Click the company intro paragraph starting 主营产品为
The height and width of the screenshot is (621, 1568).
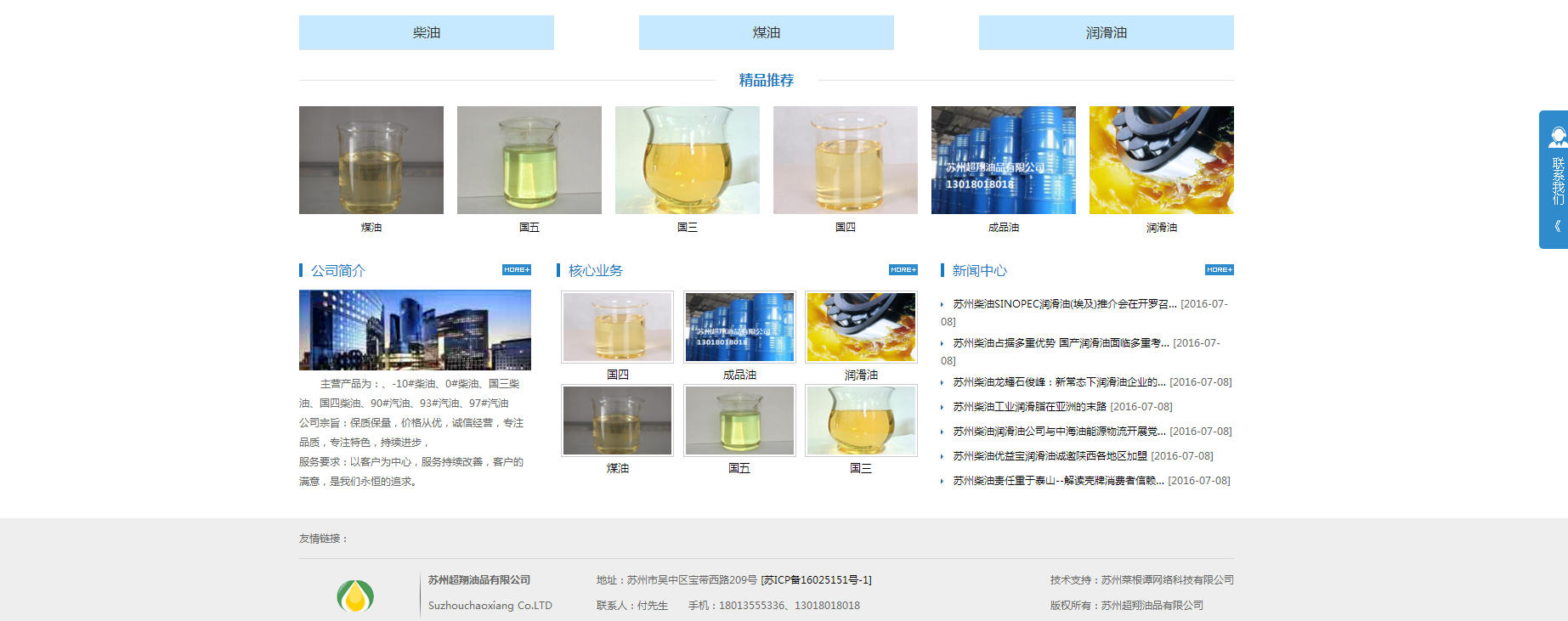pos(412,432)
